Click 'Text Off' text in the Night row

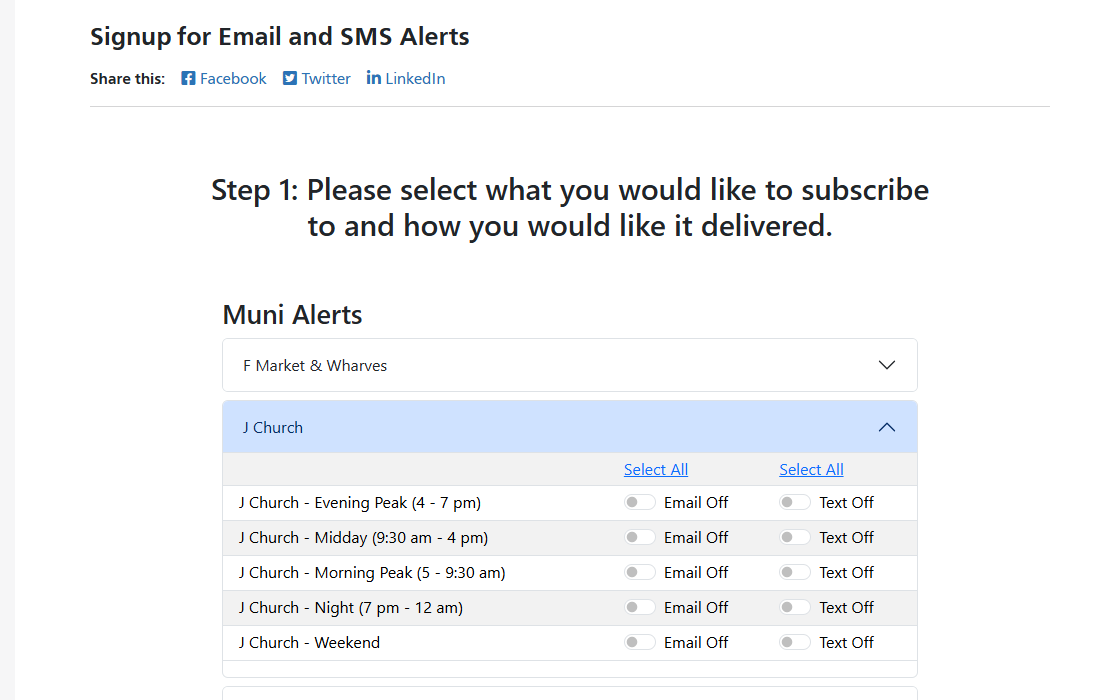tap(846, 608)
